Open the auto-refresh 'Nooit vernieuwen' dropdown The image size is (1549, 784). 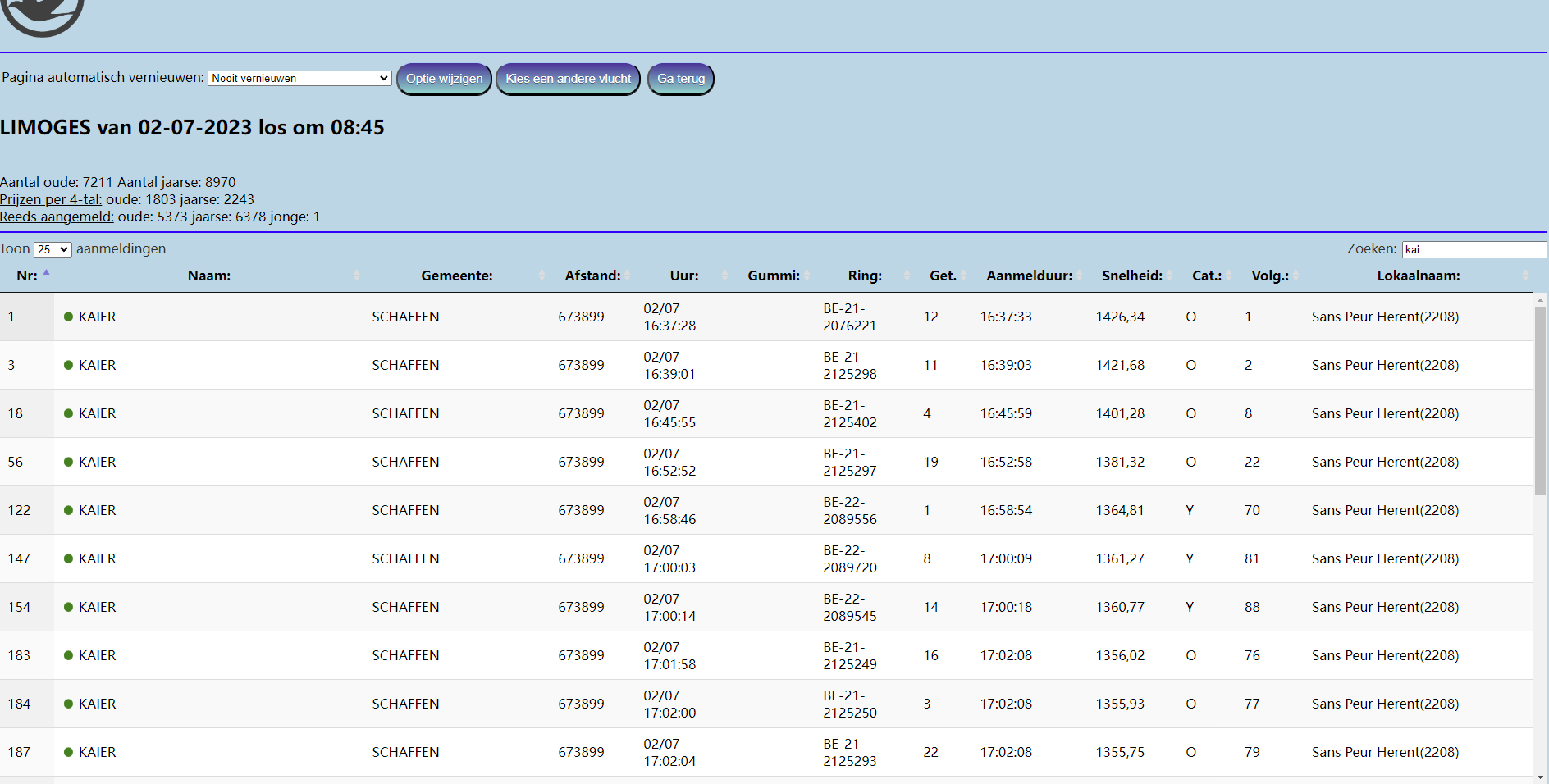tap(299, 79)
